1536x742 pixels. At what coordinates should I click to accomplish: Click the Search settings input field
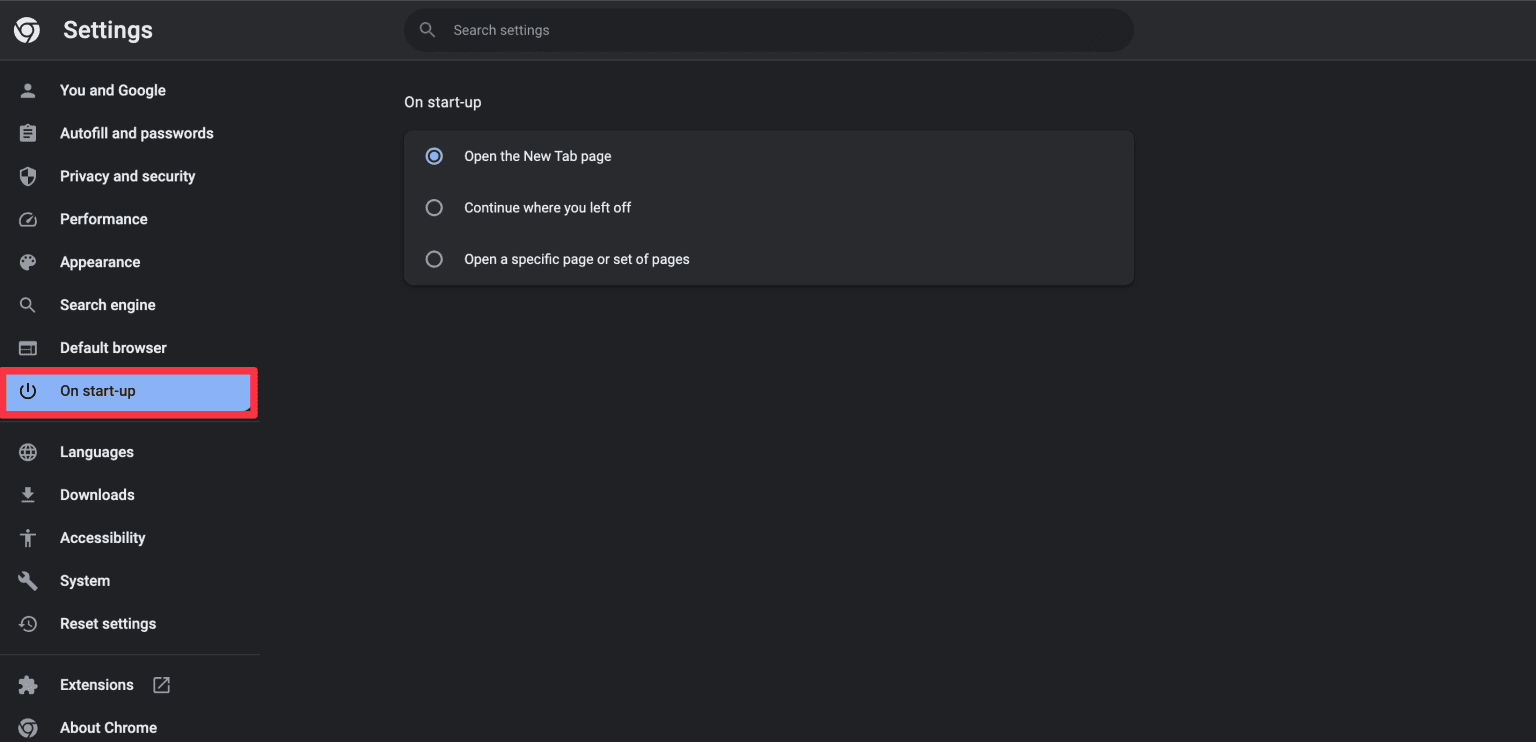point(768,30)
